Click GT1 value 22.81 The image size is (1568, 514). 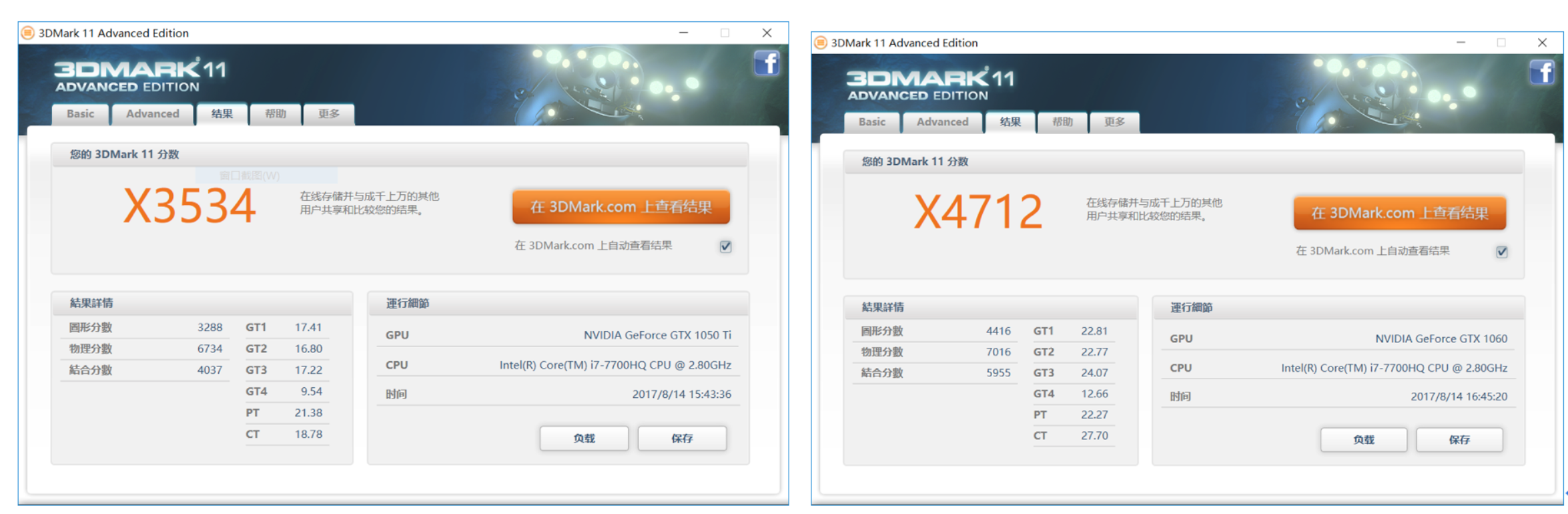(x=1094, y=331)
